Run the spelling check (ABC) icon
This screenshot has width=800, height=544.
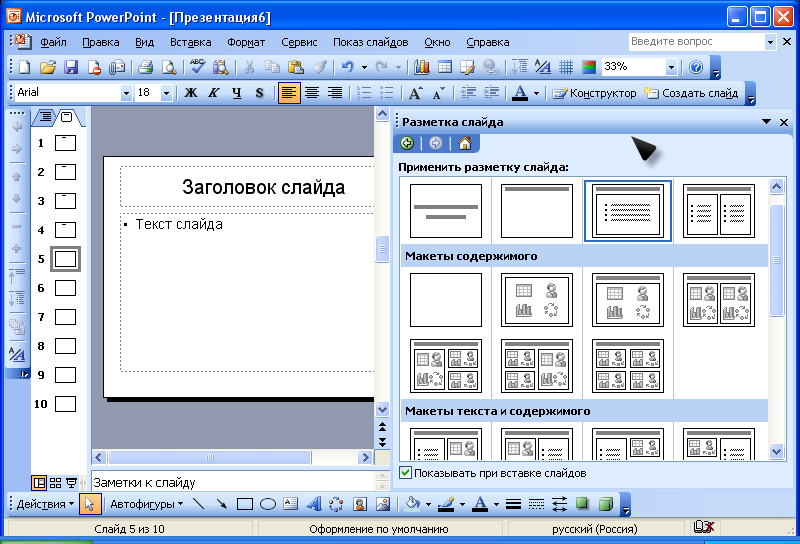[x=197, y=67]
